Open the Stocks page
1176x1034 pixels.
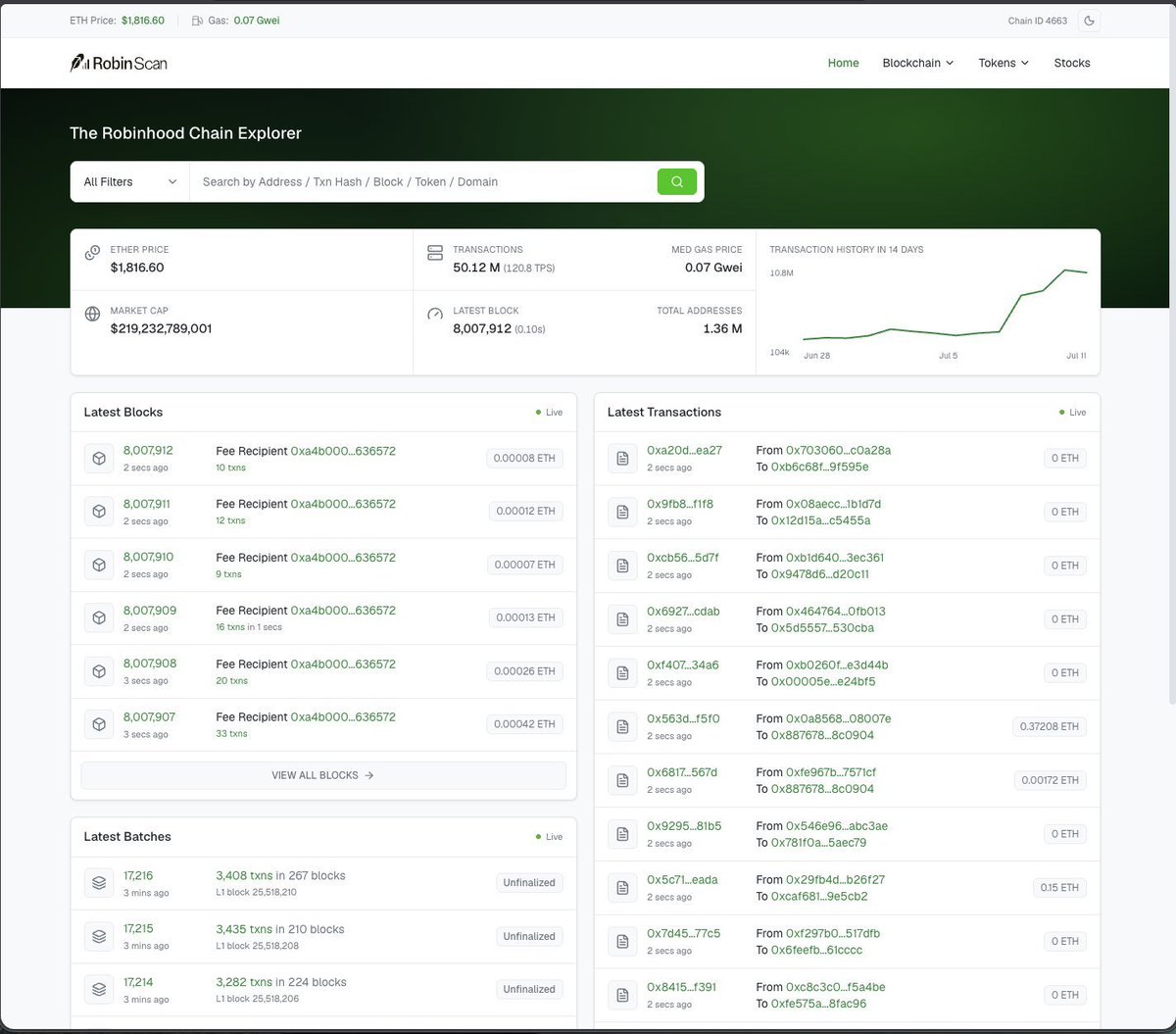(1072, 63)
